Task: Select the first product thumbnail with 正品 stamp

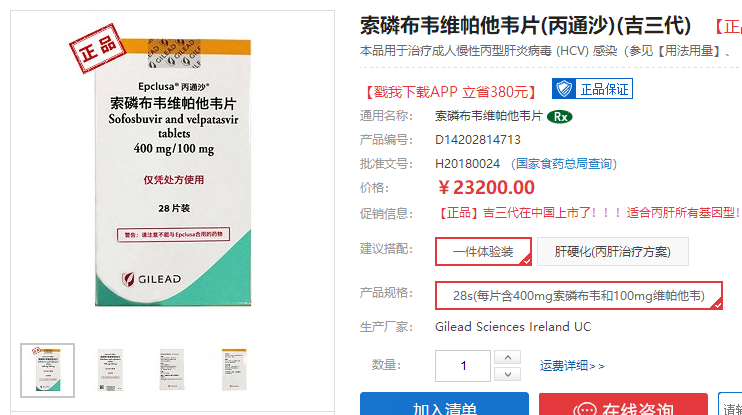Action: tap(47, 370)
